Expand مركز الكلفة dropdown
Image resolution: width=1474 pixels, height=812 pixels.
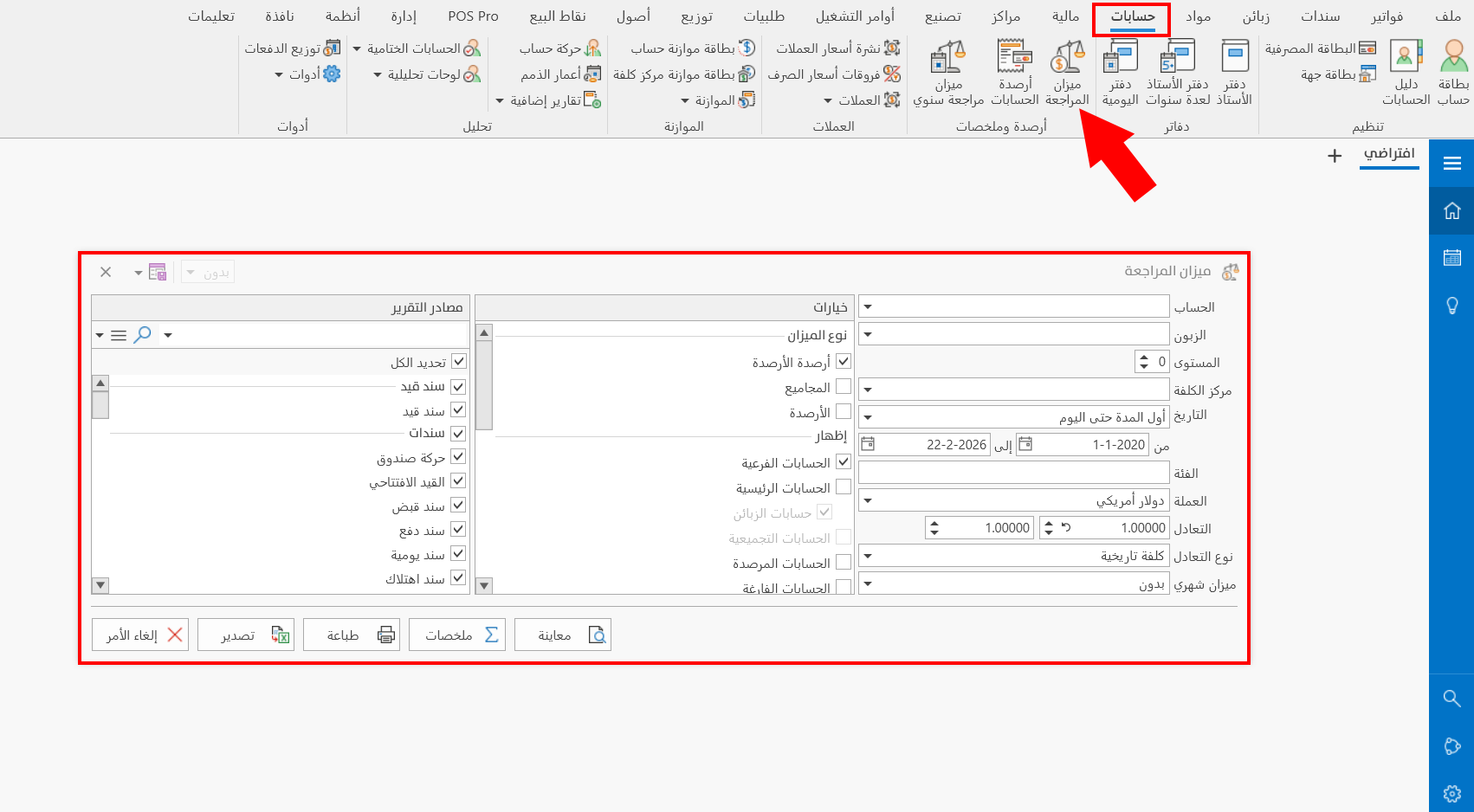point(868,390)
